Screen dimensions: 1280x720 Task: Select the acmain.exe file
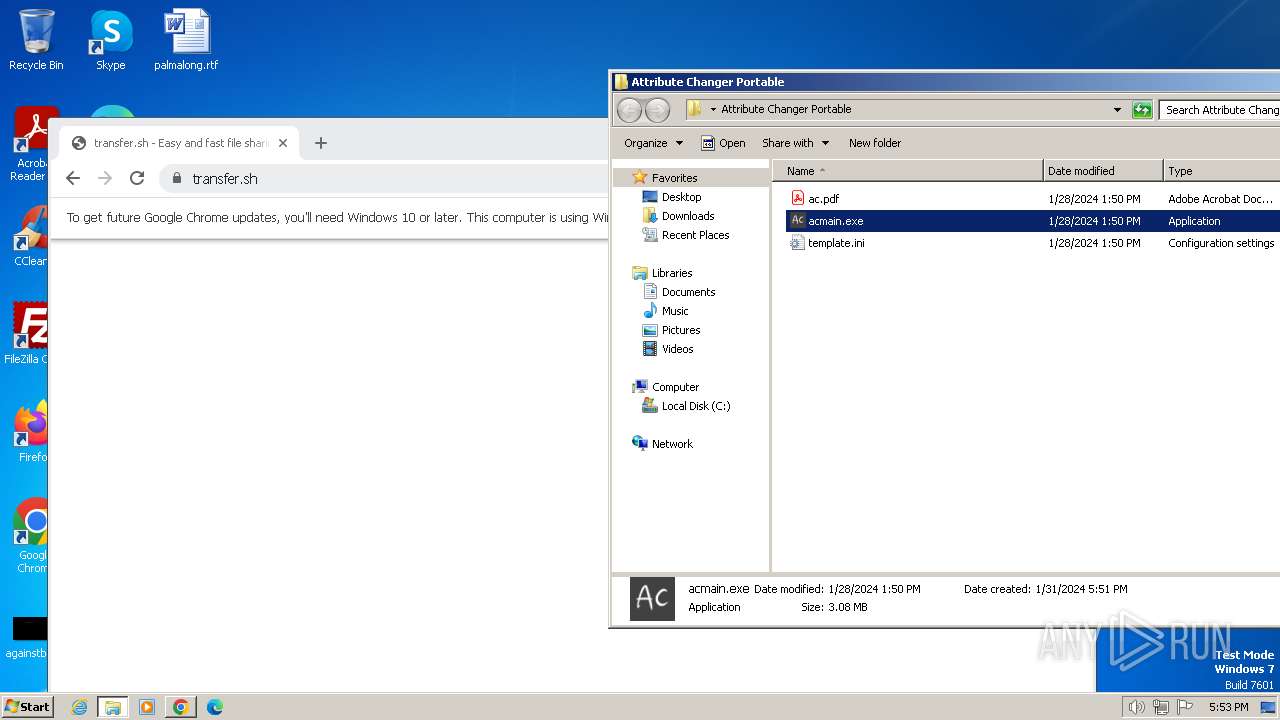coord(1032,221)
